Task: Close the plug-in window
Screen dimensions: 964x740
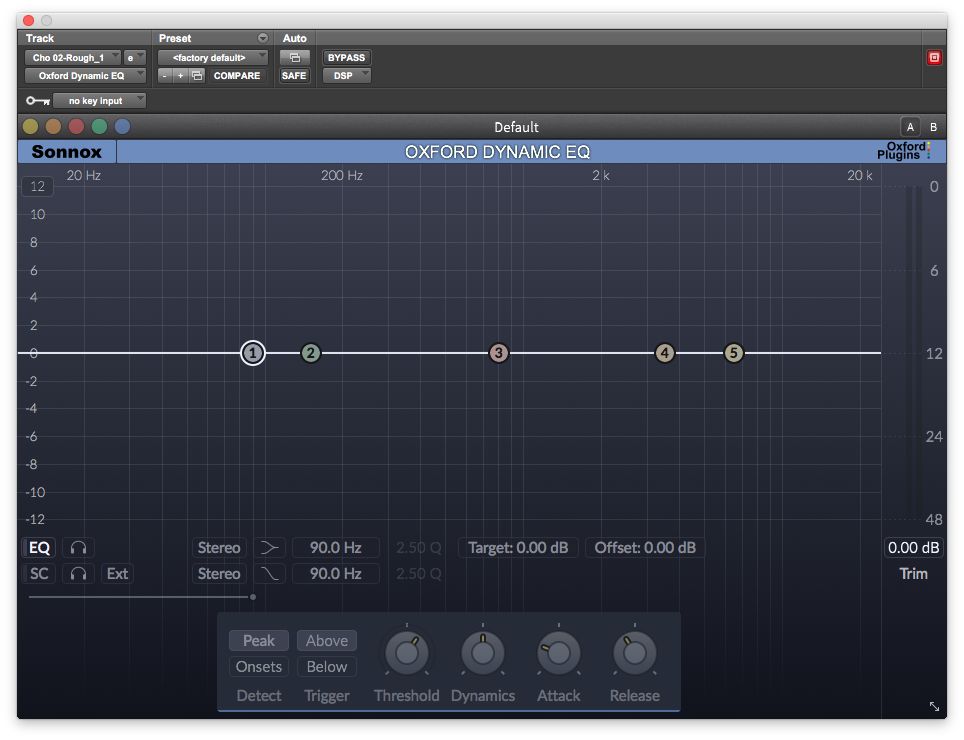Action: (28, 20)
